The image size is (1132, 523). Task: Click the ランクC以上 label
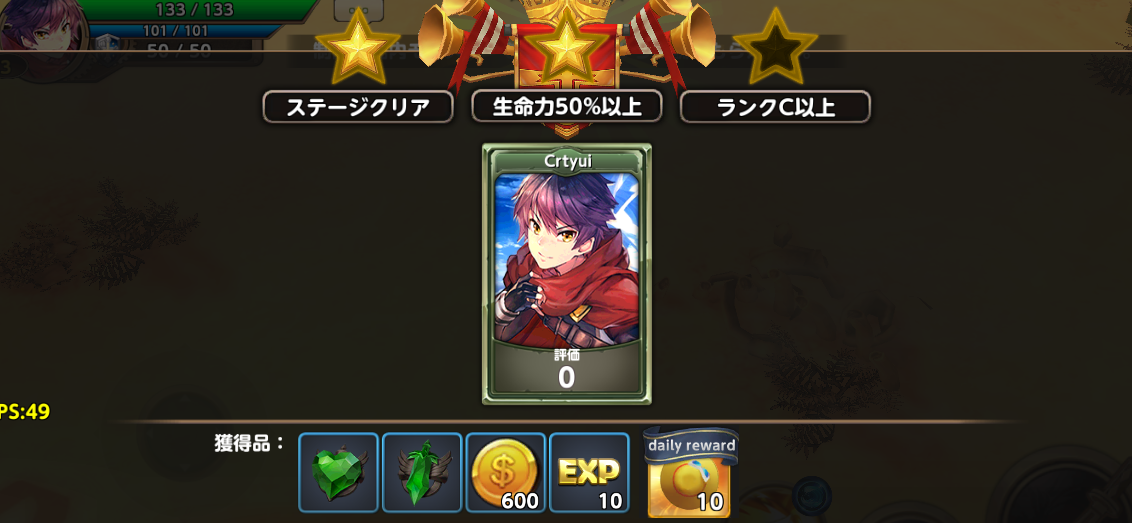coord(775,107)
